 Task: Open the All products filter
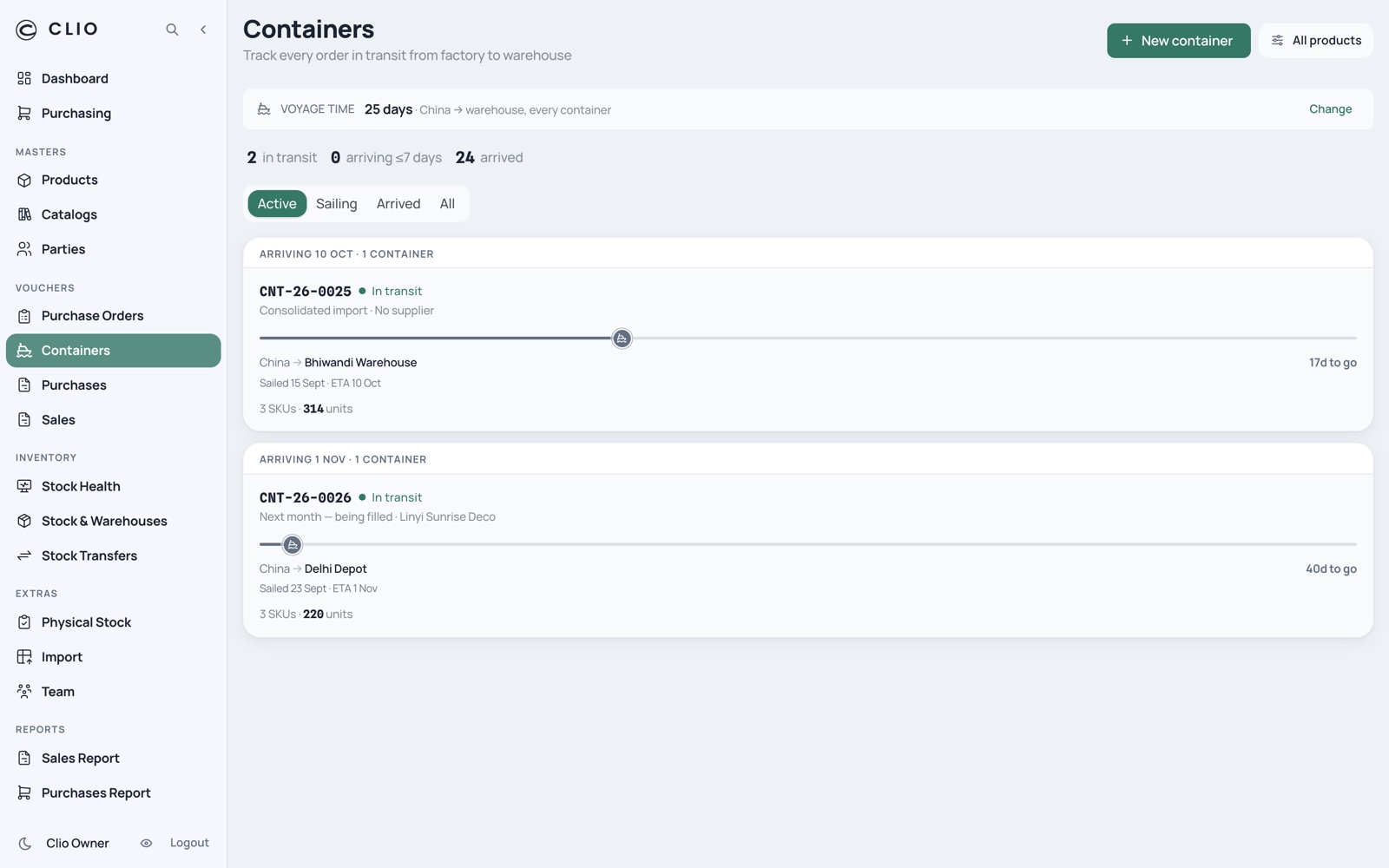[x=1316, y=41]
